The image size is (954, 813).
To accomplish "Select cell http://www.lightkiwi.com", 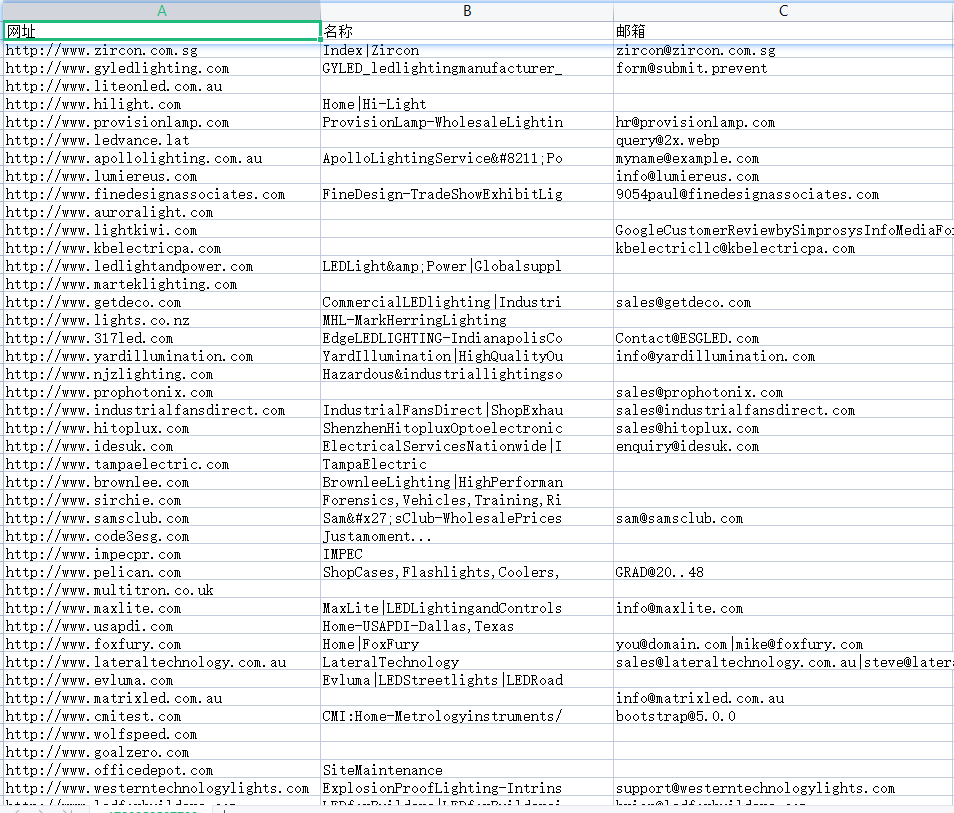I will pos(162,230).
